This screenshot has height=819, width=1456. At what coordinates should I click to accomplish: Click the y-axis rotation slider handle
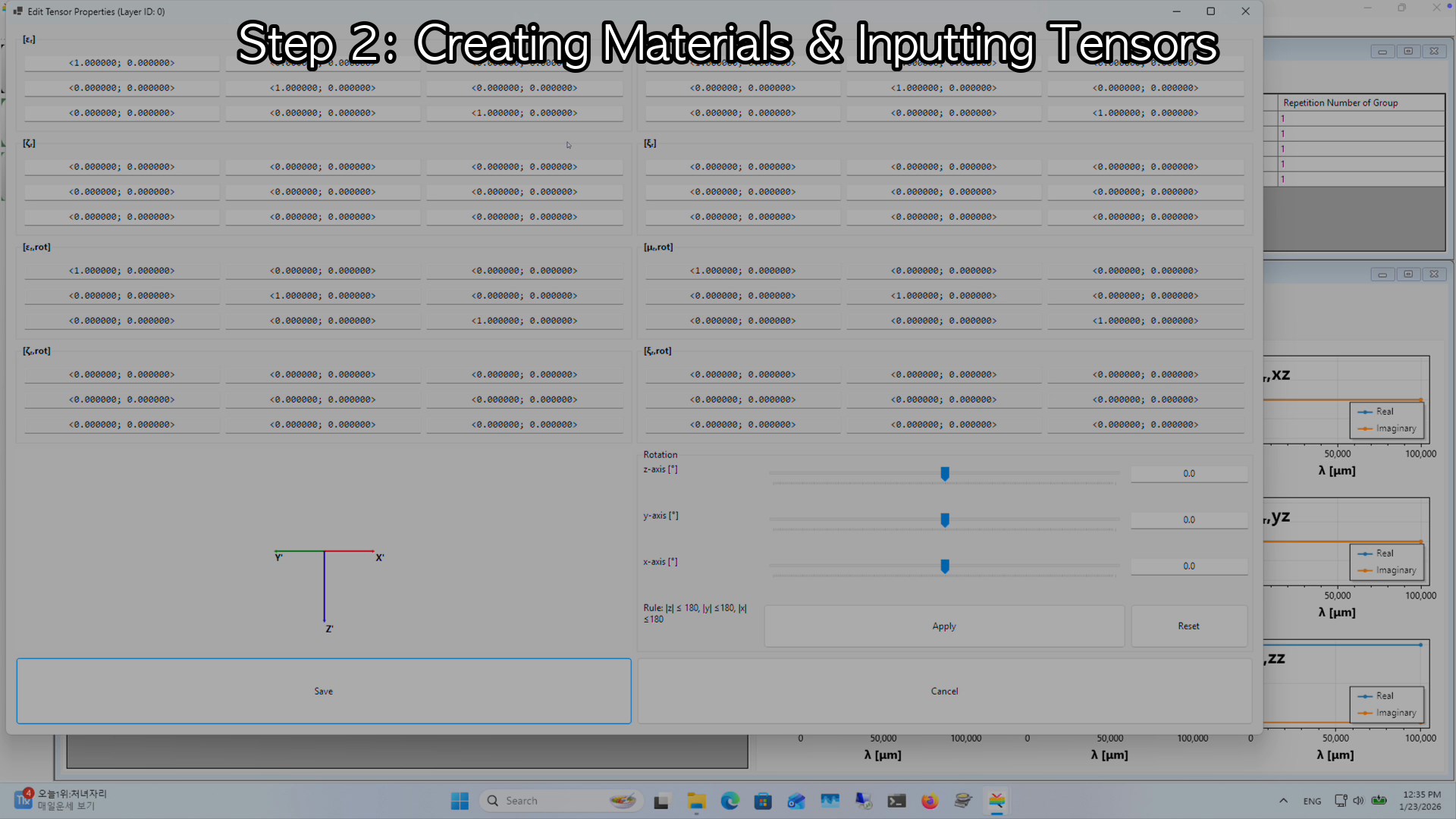pos(945,520)
